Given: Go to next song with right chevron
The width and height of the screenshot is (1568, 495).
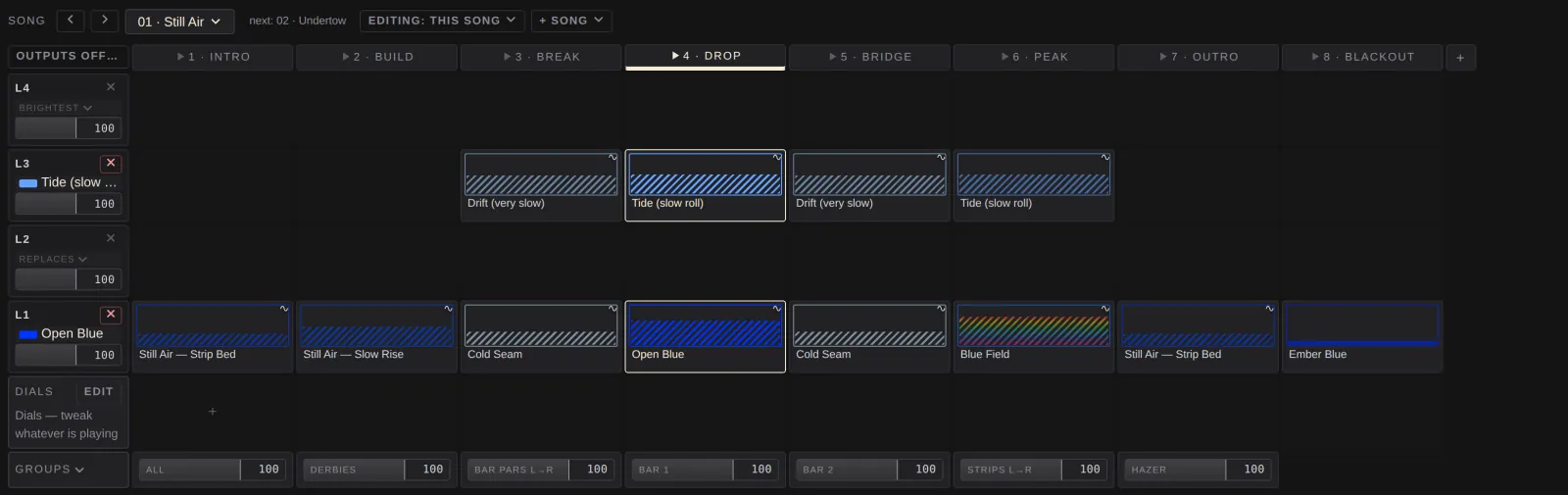Looking at the screenshot, I should 105,21.
